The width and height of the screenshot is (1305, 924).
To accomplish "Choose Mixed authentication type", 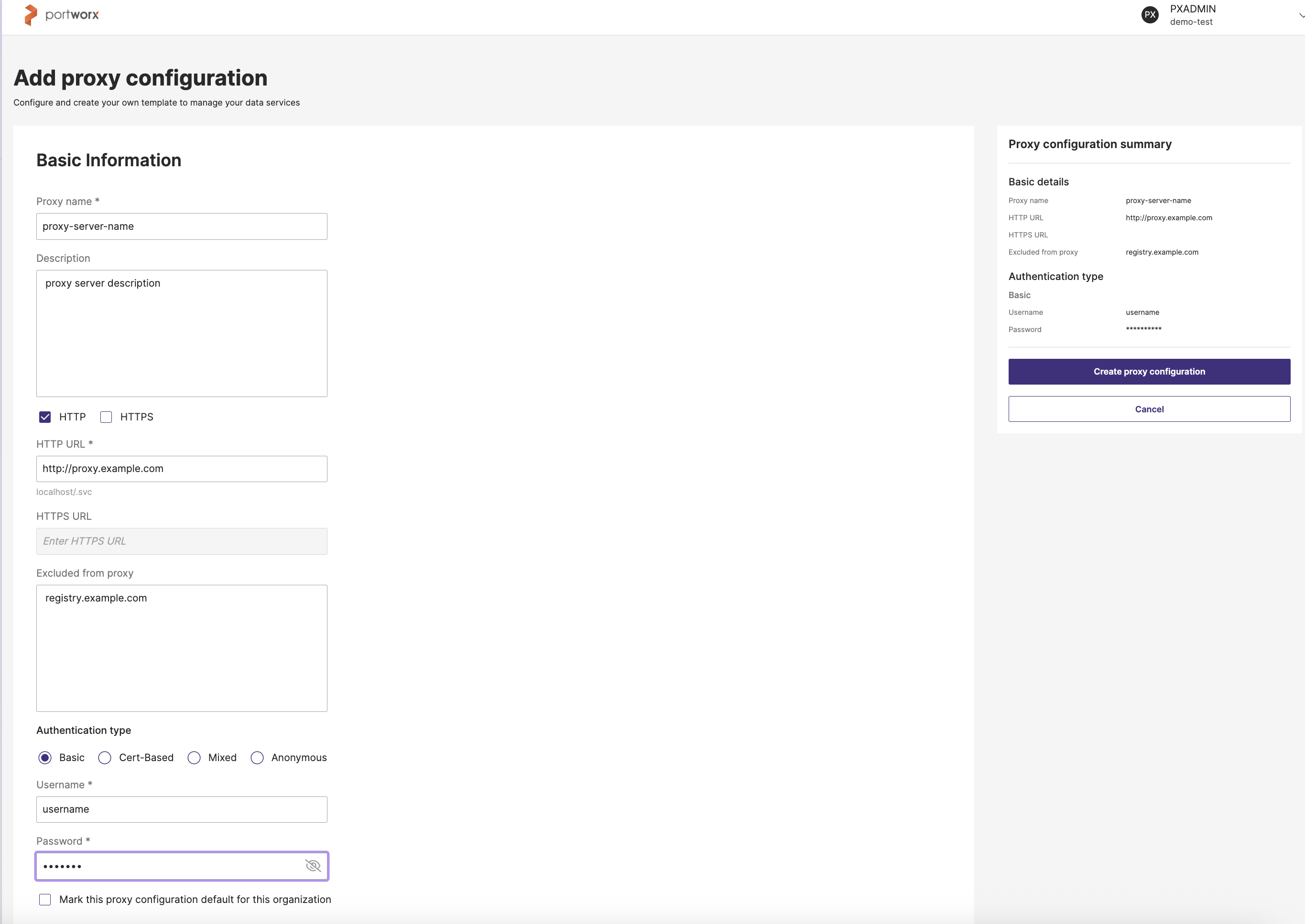I will pyautogui.click(x=194, y=758).
